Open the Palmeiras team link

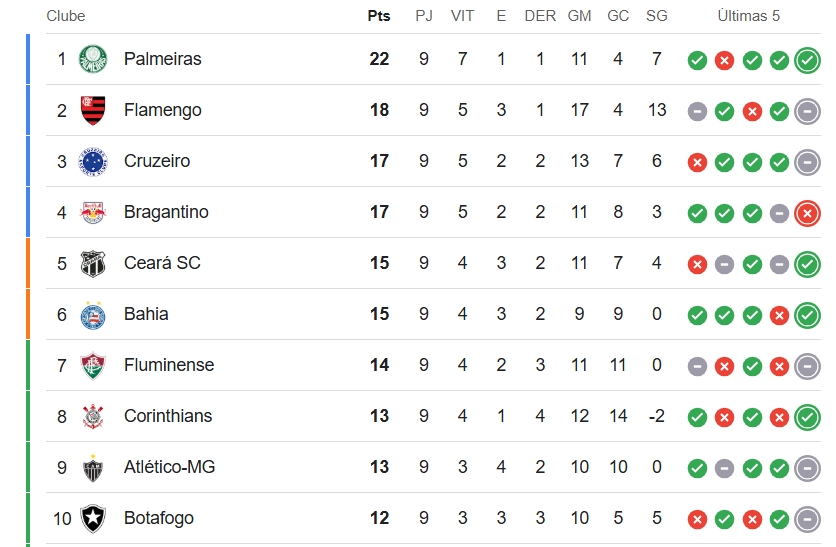[x=163, y=59]
